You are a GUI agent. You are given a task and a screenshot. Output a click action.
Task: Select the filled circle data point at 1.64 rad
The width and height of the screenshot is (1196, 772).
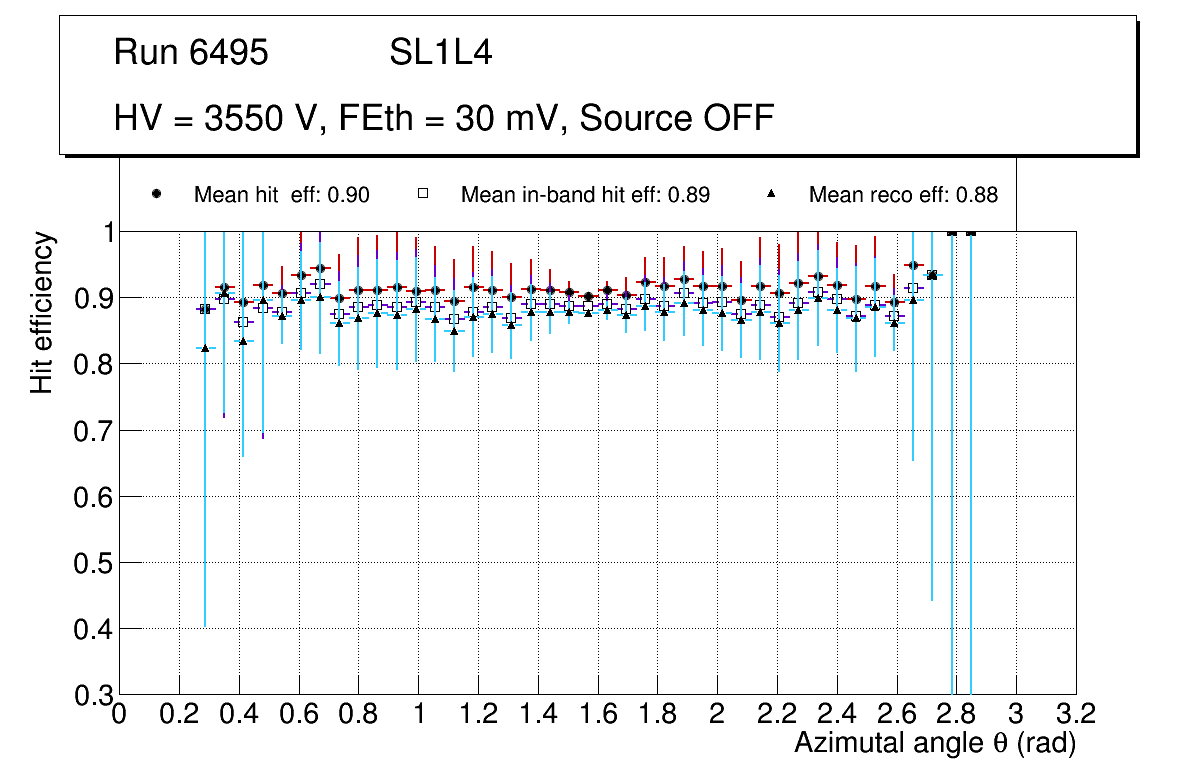[608, 291]
